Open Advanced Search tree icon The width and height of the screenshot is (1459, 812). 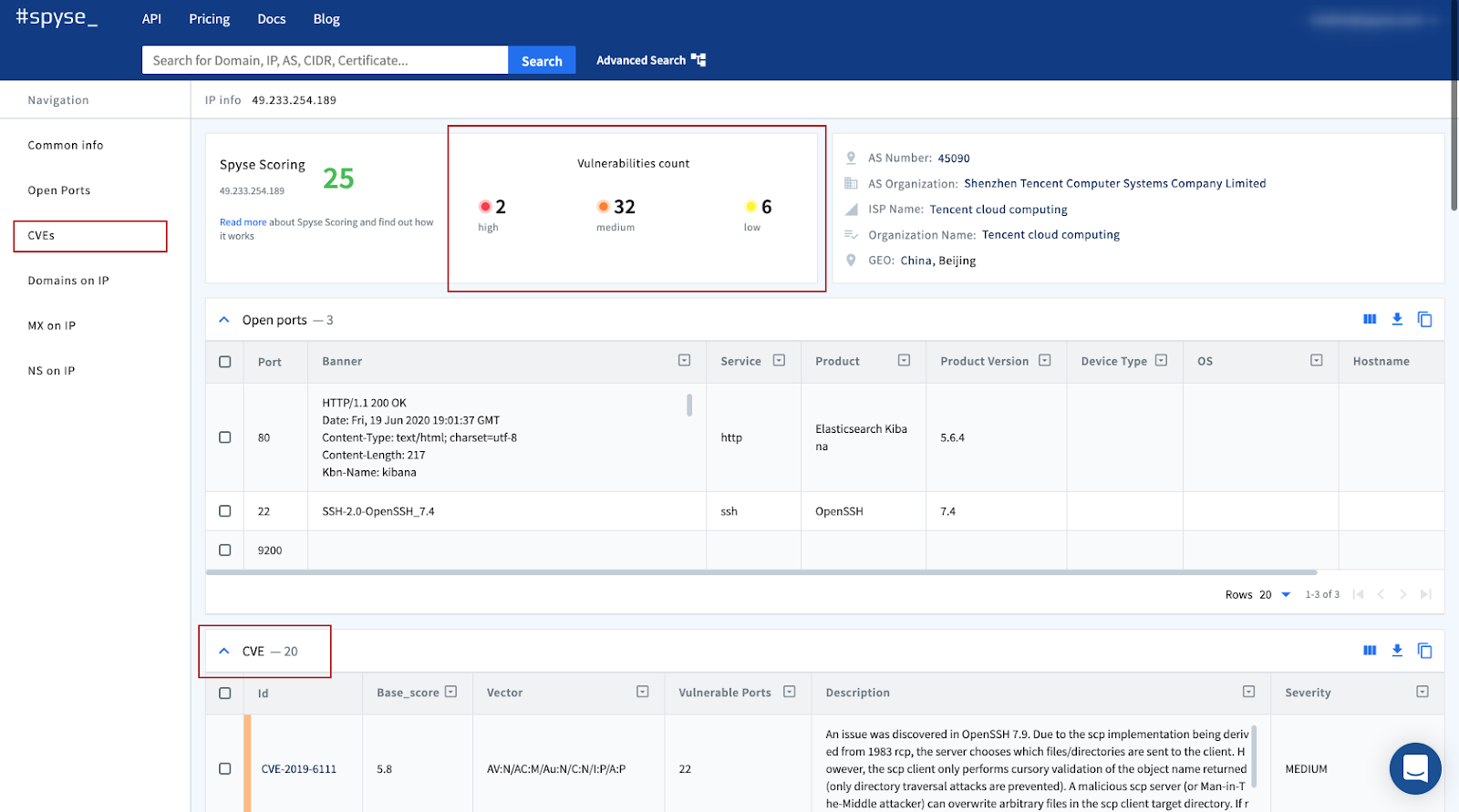(698, 60)
